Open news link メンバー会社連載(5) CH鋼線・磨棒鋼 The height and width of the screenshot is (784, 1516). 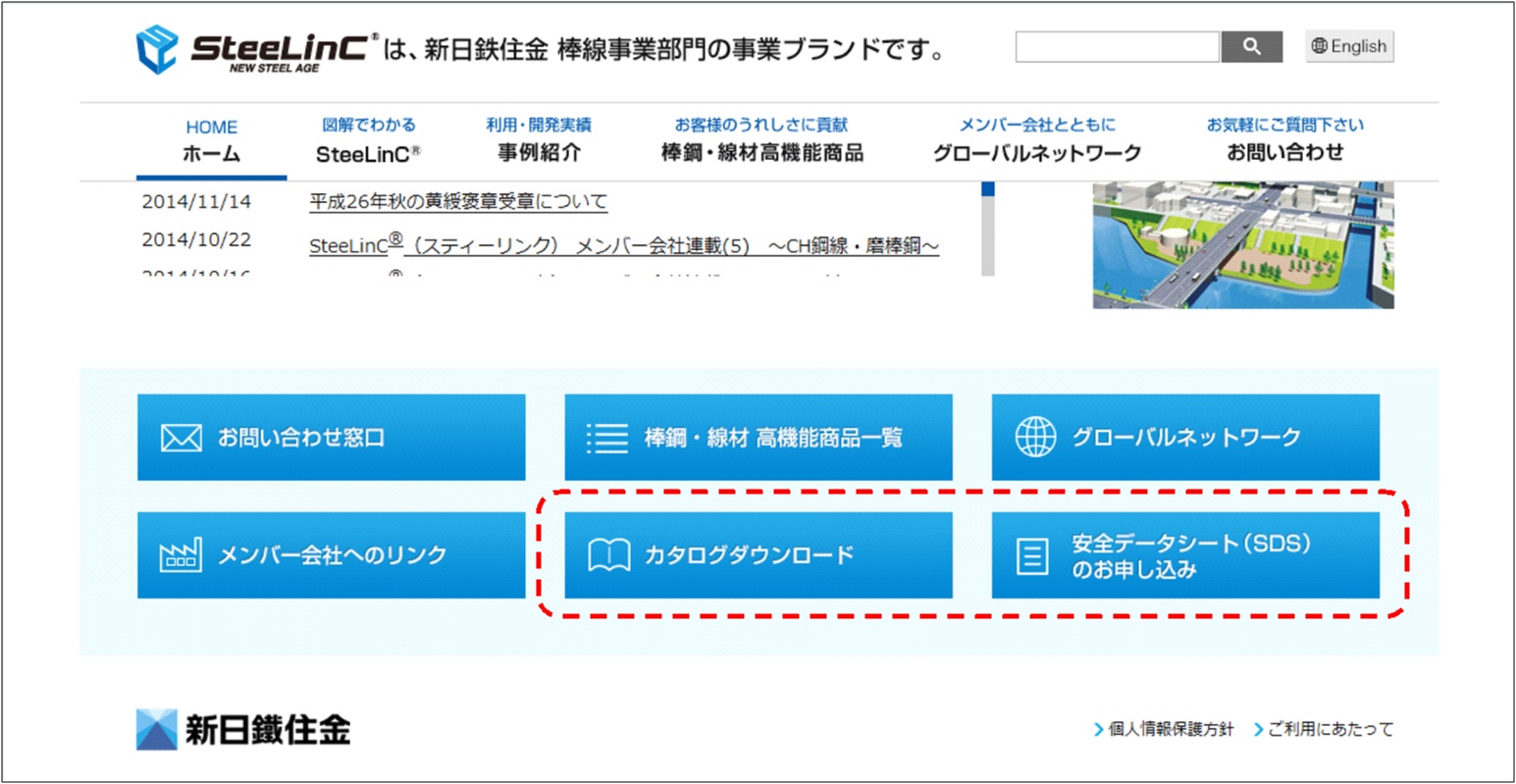coord(624,245)
